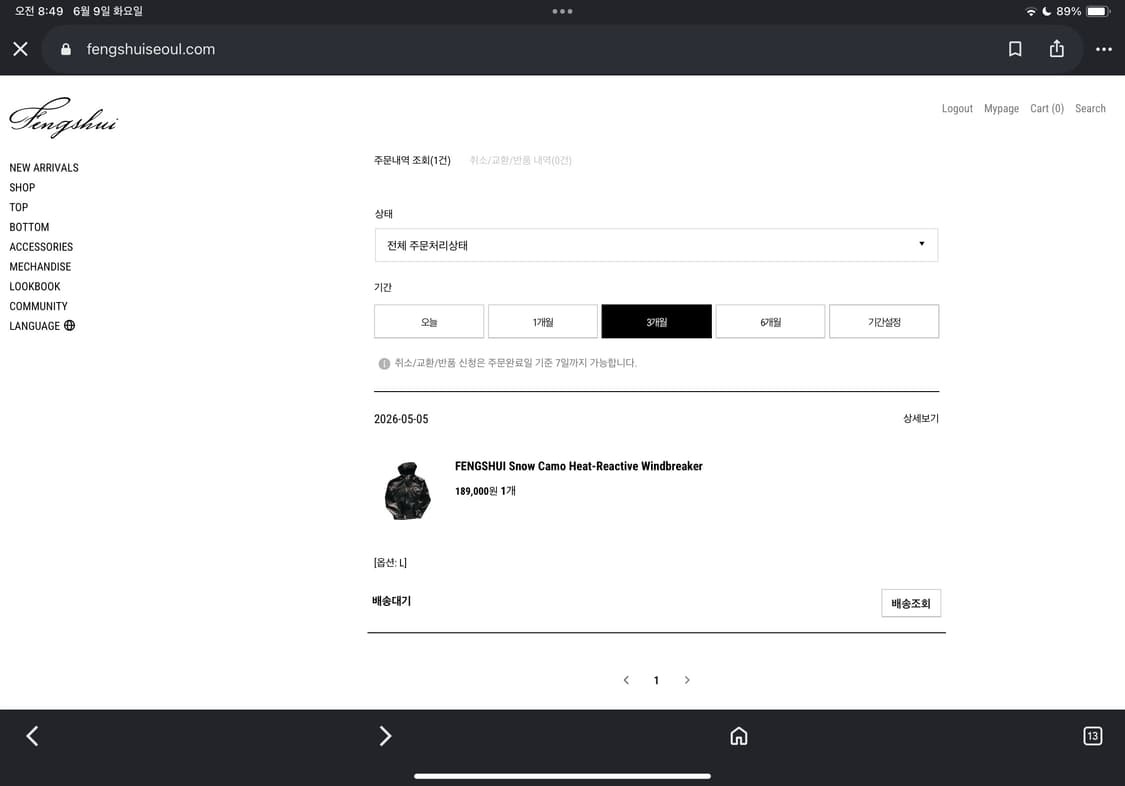Click the option text [옵션: L]

pos(390,562)
